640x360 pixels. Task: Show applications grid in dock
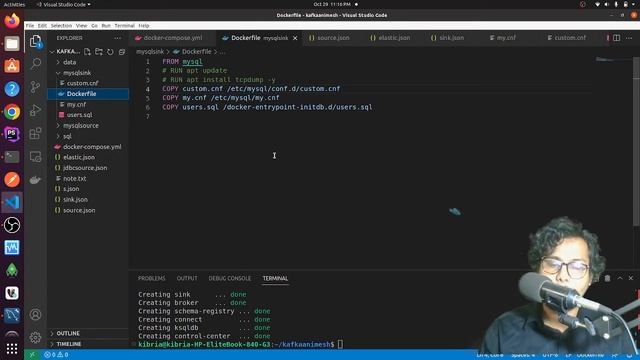point(12,349)
